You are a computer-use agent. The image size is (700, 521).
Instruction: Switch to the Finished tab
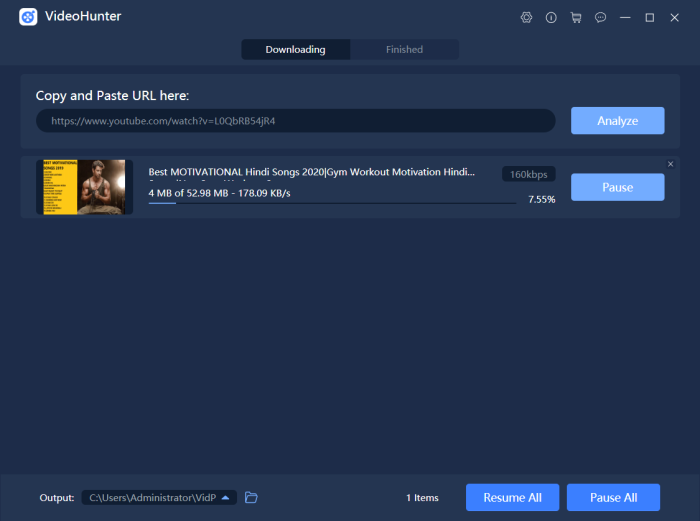tap(404, 50)
